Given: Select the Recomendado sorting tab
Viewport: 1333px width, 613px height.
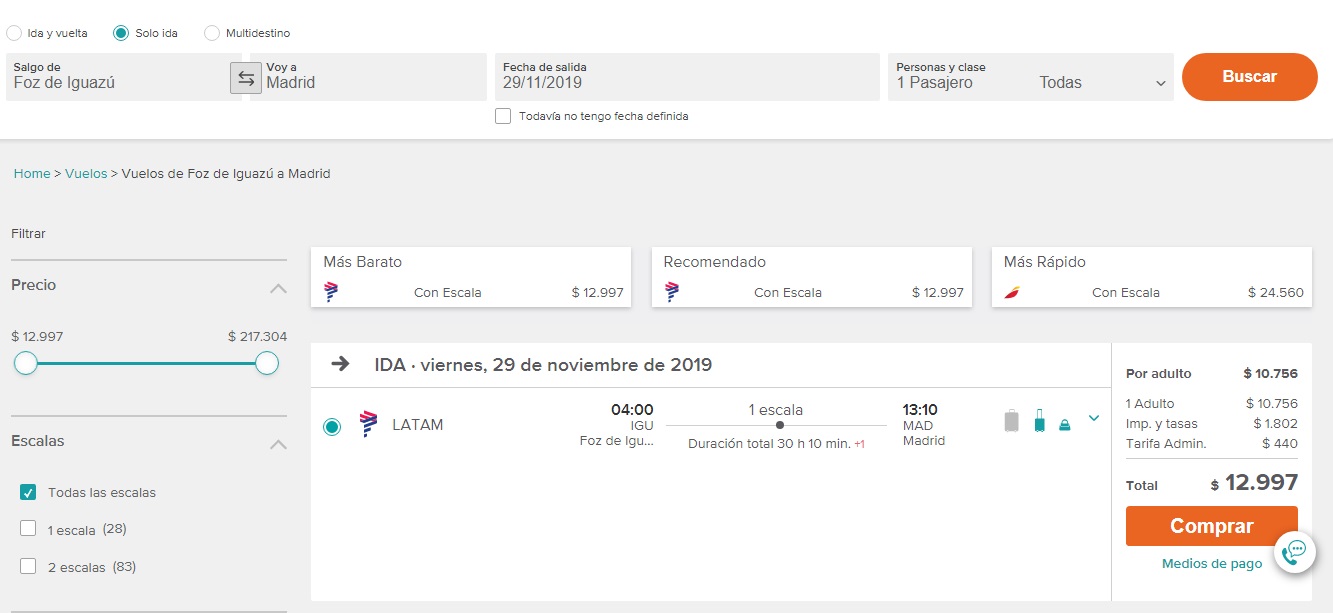Looking at the screenshot, I should pyautogui.click(x=811, y=276).
